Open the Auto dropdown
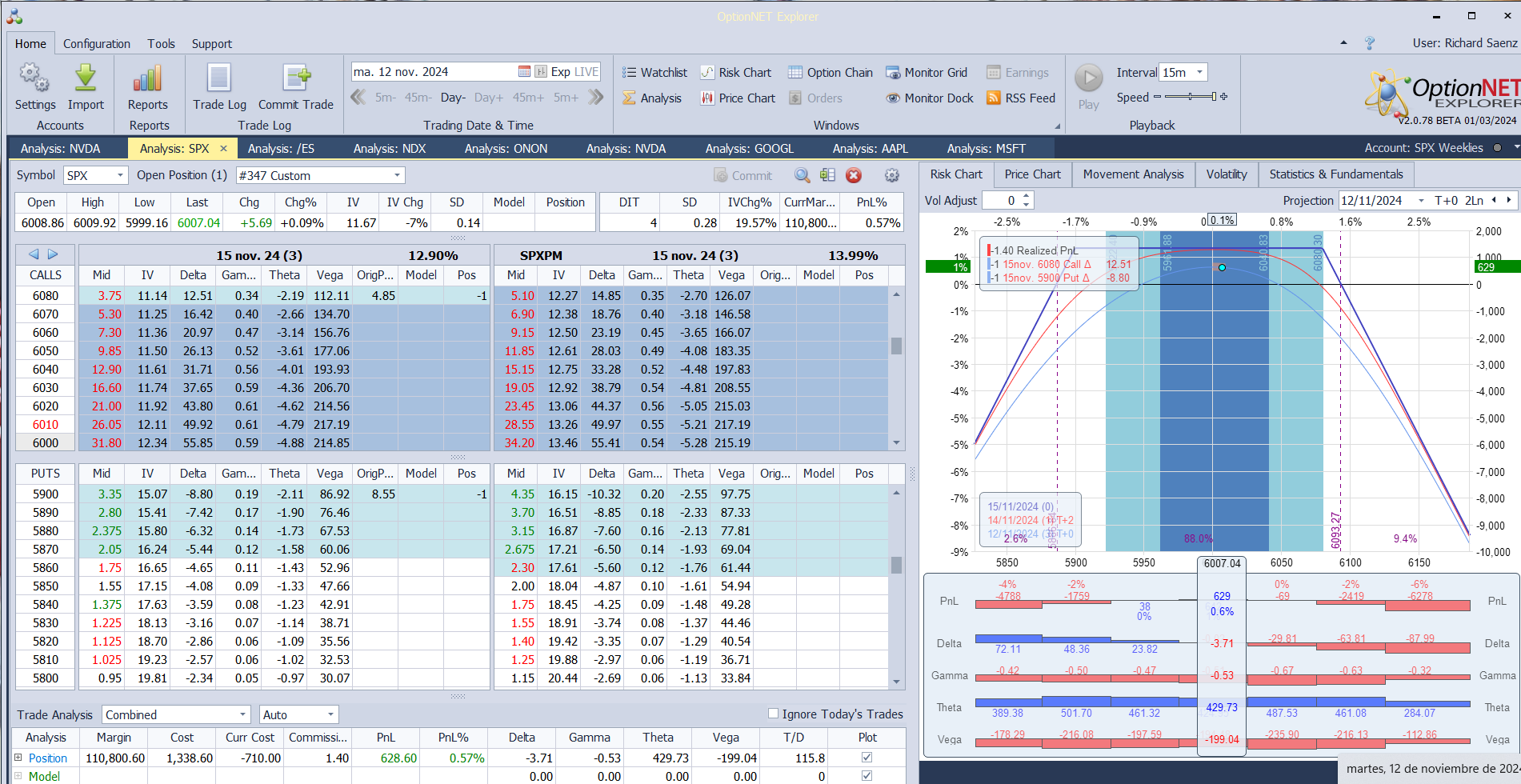Viewport: 1521px width, 784px height. tap(330, 714)
